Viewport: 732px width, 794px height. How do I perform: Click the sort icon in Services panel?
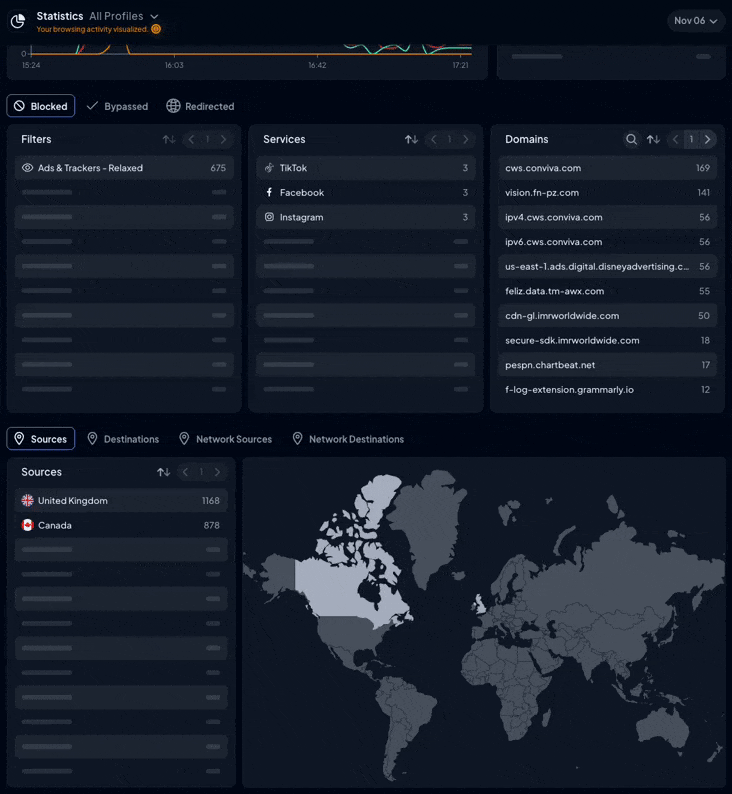tap(411, 140)
